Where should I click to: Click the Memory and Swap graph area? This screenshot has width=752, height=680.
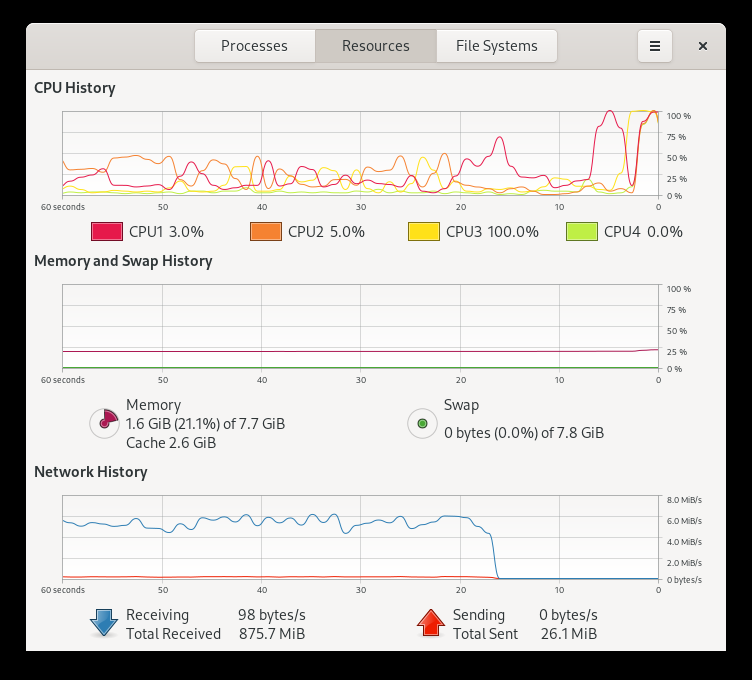coord(360,326)
